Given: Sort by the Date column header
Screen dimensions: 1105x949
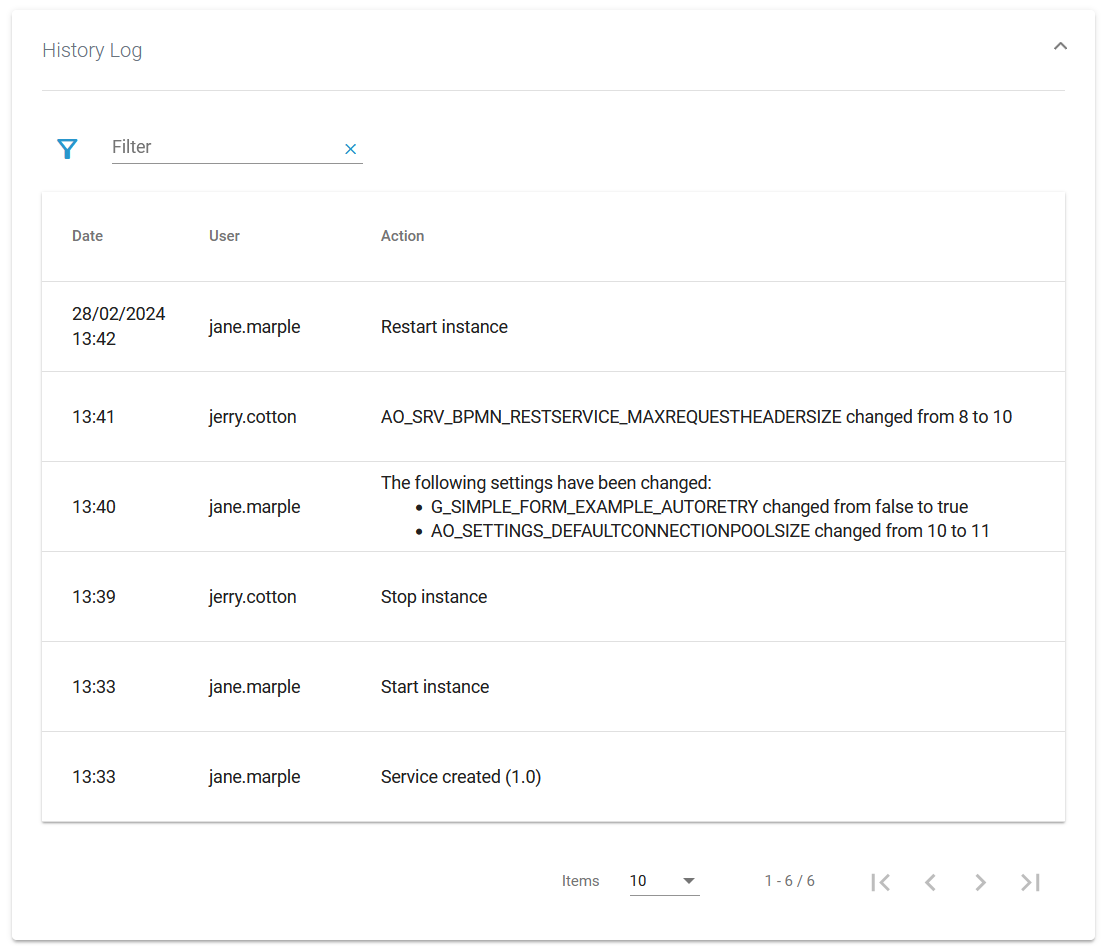Looking at the screenshot, I should 87,236.
